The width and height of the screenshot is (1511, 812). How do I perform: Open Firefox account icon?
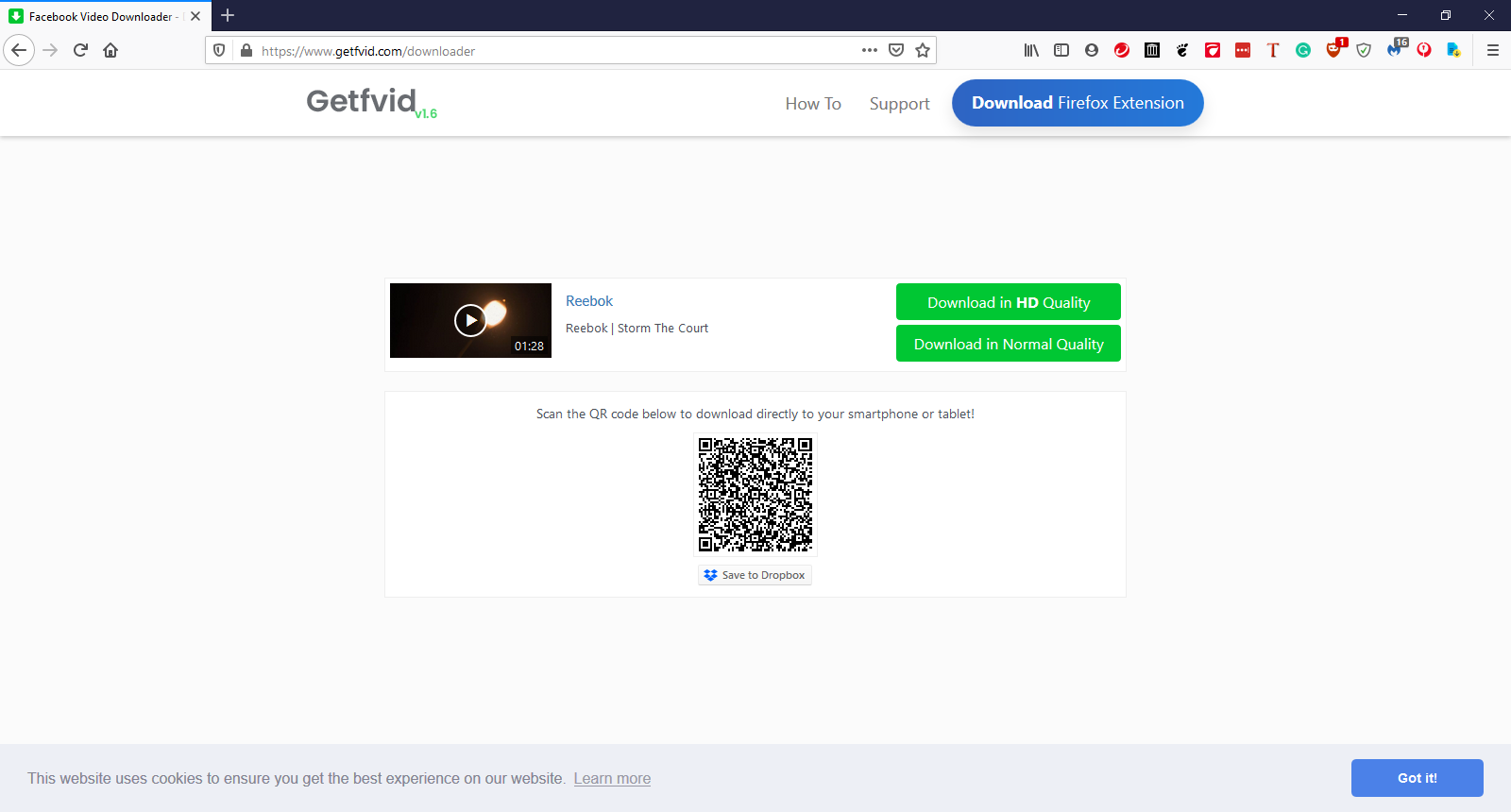coord(1092,50)
